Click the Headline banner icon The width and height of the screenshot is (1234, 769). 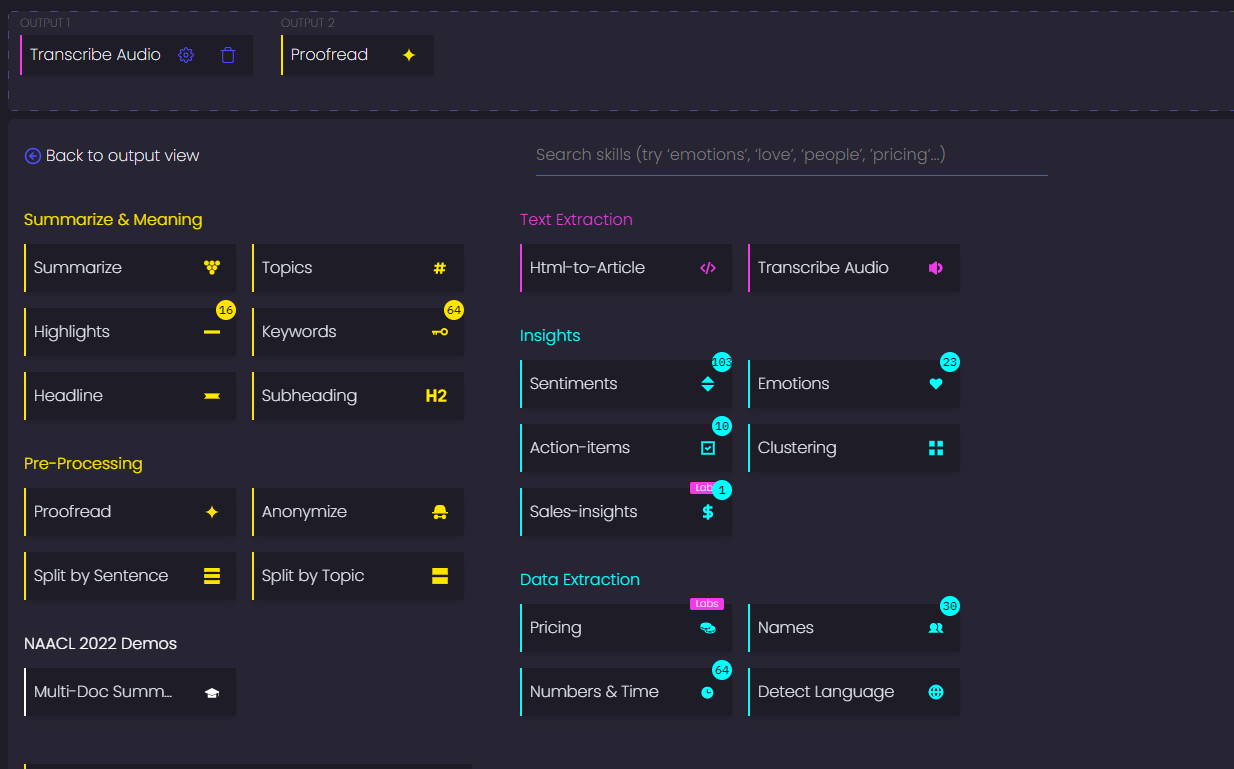click(x=212, y=396)
